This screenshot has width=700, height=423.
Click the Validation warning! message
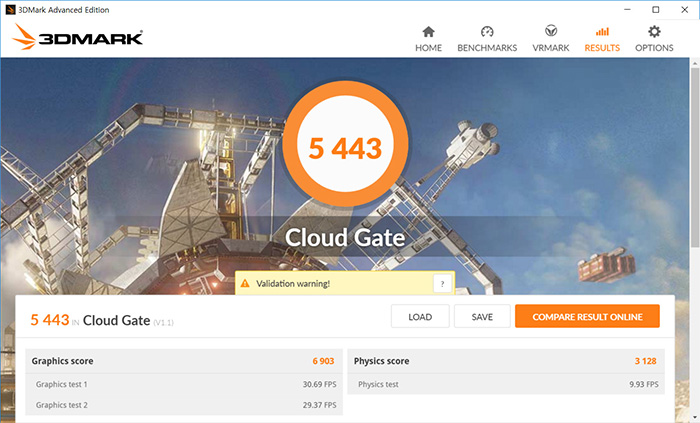point(293,284)
